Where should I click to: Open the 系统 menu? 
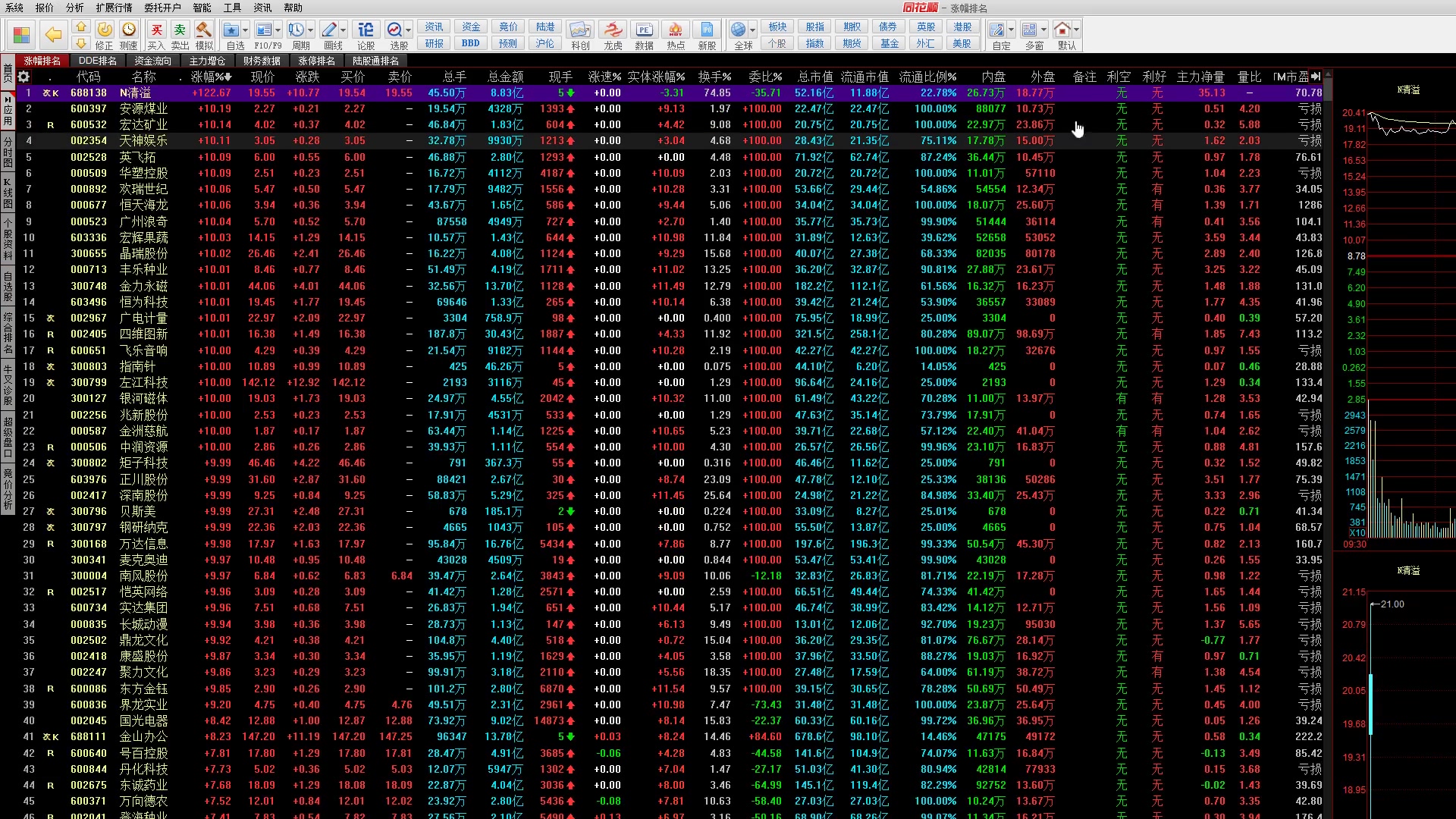[14, 8]
